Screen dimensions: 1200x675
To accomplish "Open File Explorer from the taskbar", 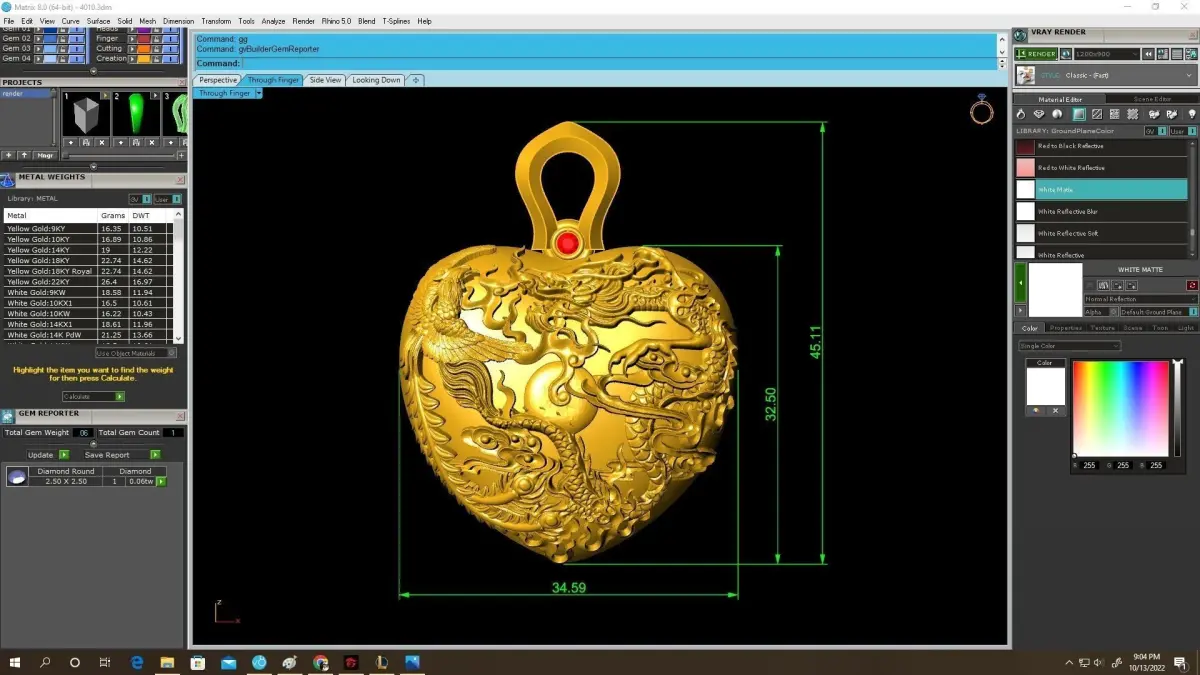I will click(167, 662).
